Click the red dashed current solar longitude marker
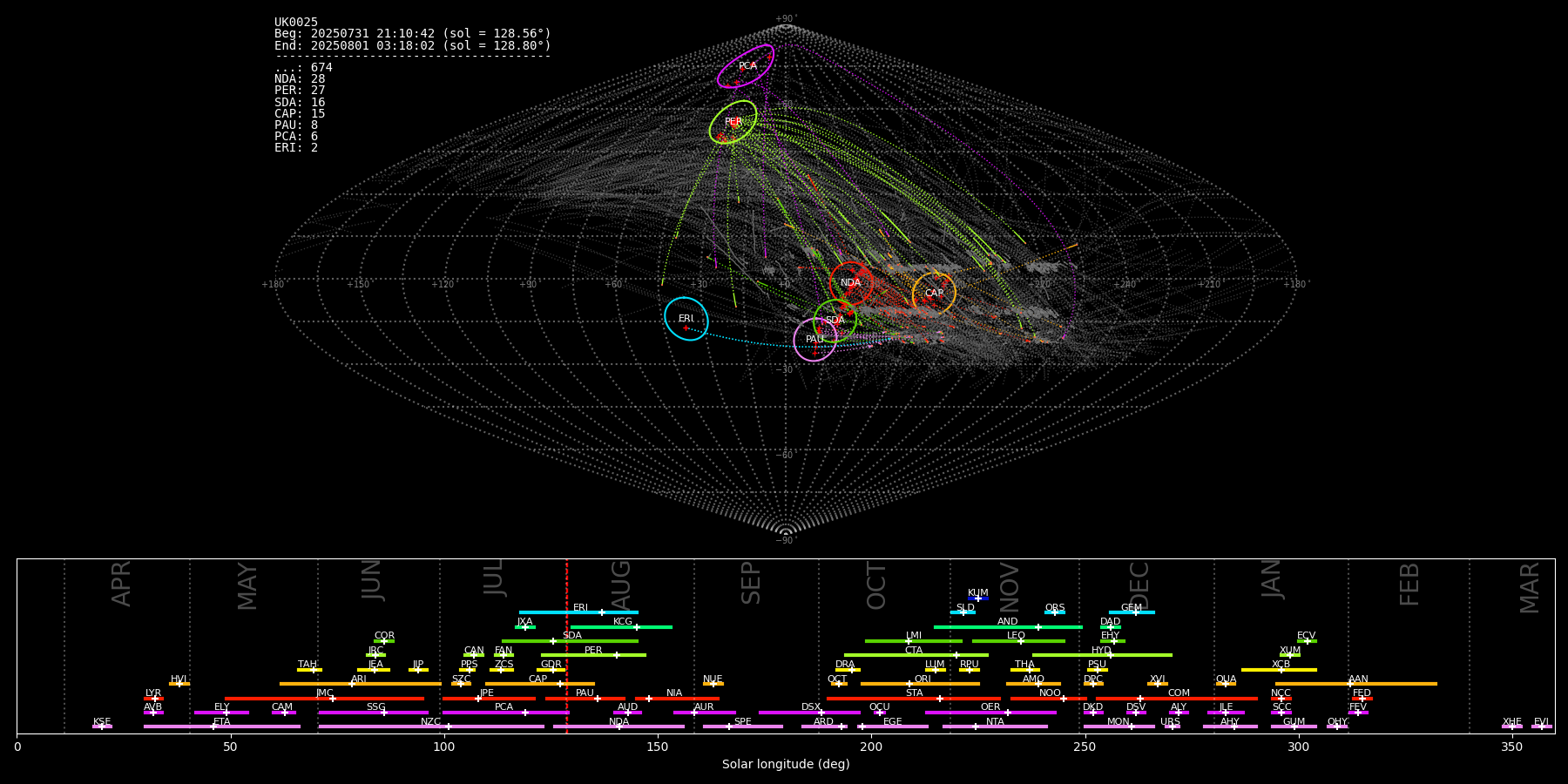Image resolution: width=1568 pixels, height=784 pixels. pos(566,645)
